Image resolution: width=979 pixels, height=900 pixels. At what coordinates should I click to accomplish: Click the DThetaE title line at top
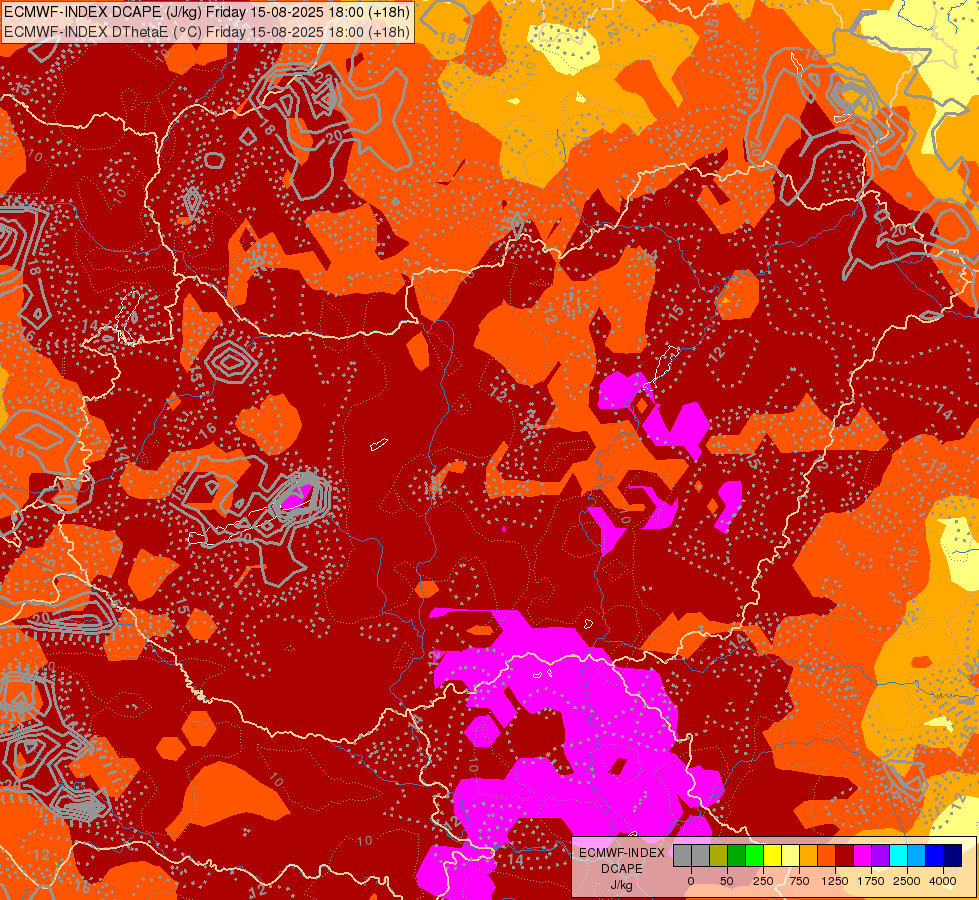(x=207, y=31)
